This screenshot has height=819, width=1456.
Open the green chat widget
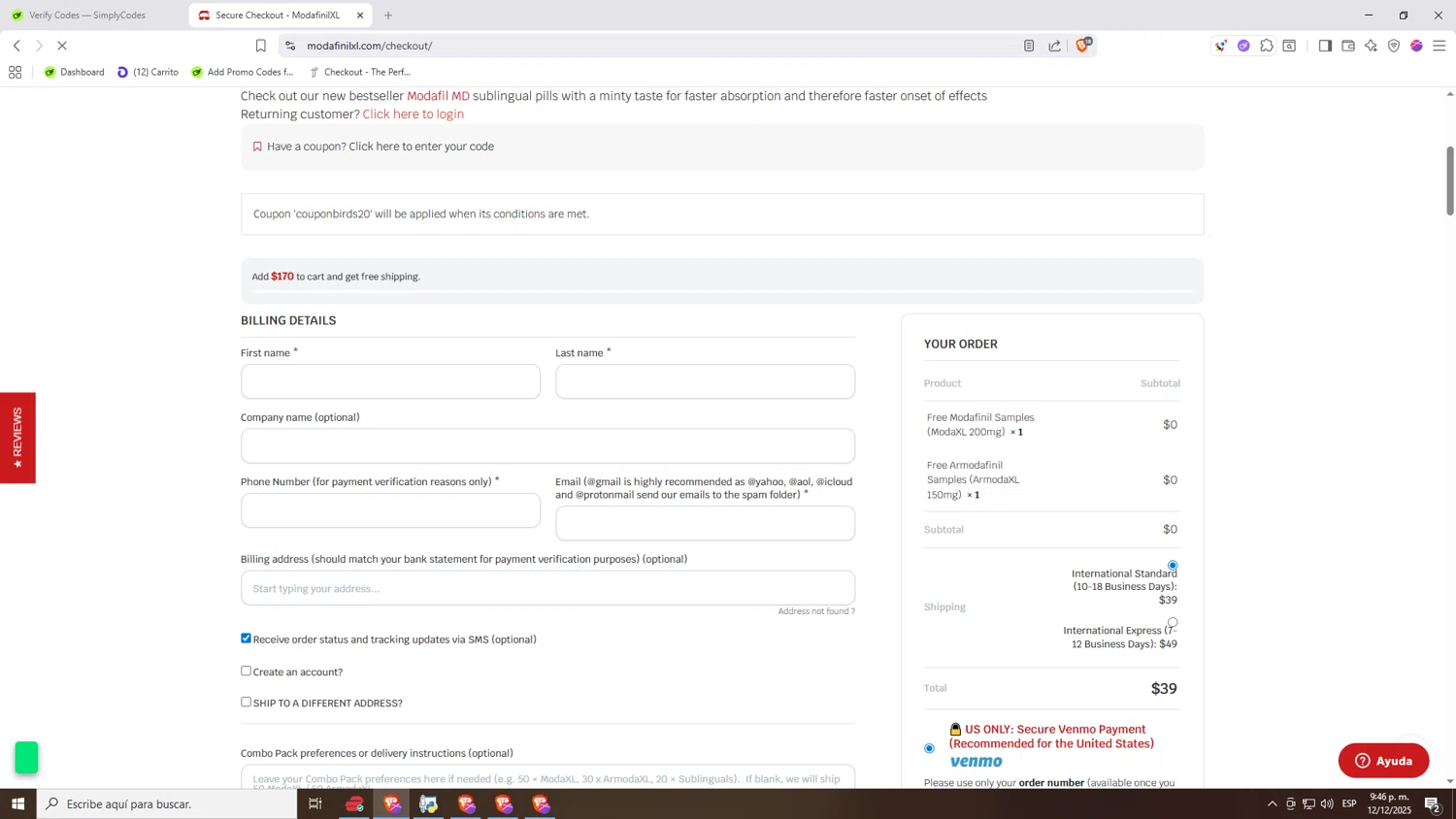click(26, 757)
